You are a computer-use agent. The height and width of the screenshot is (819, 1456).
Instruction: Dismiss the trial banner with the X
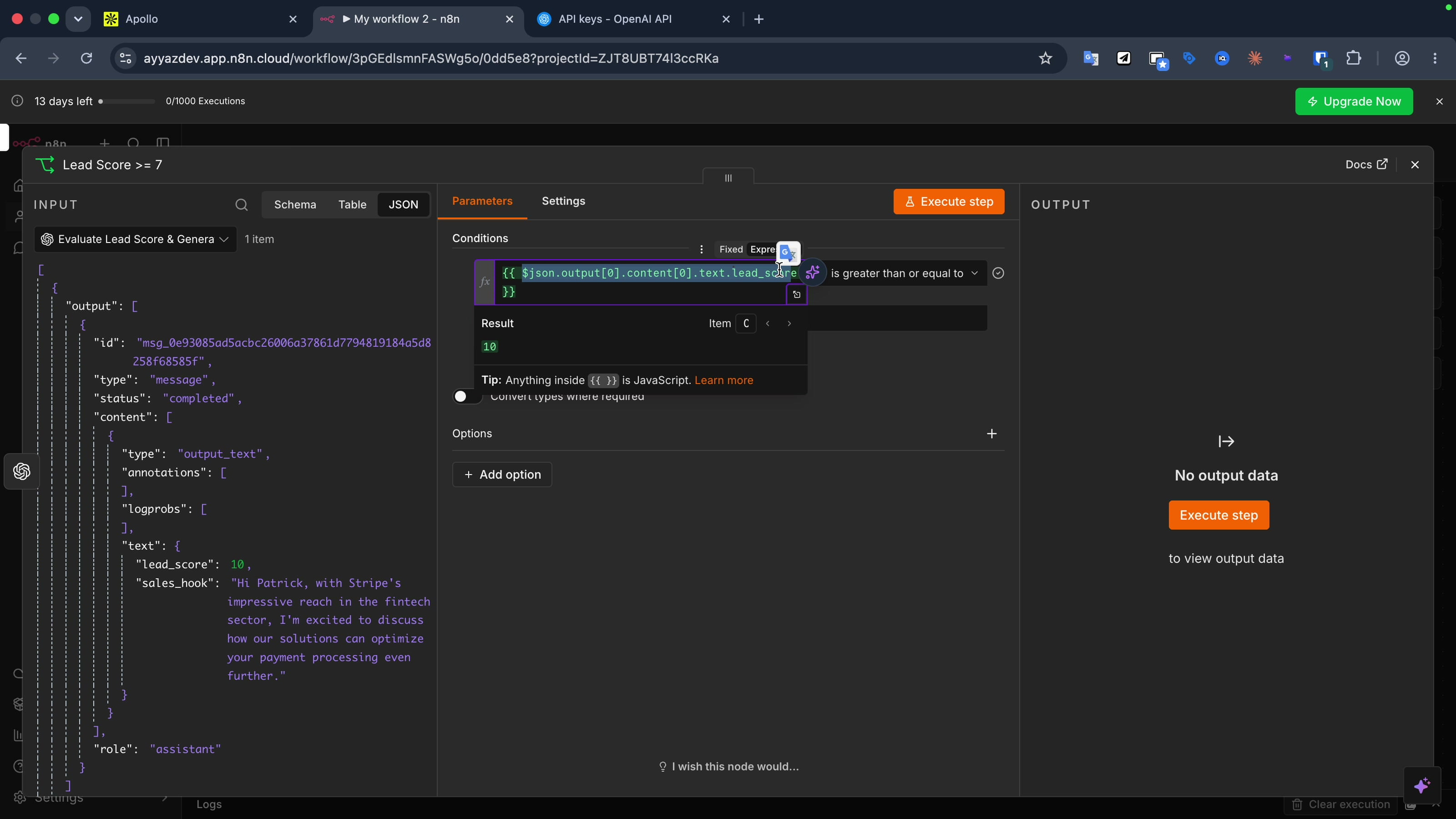(x=1440, y=101)
